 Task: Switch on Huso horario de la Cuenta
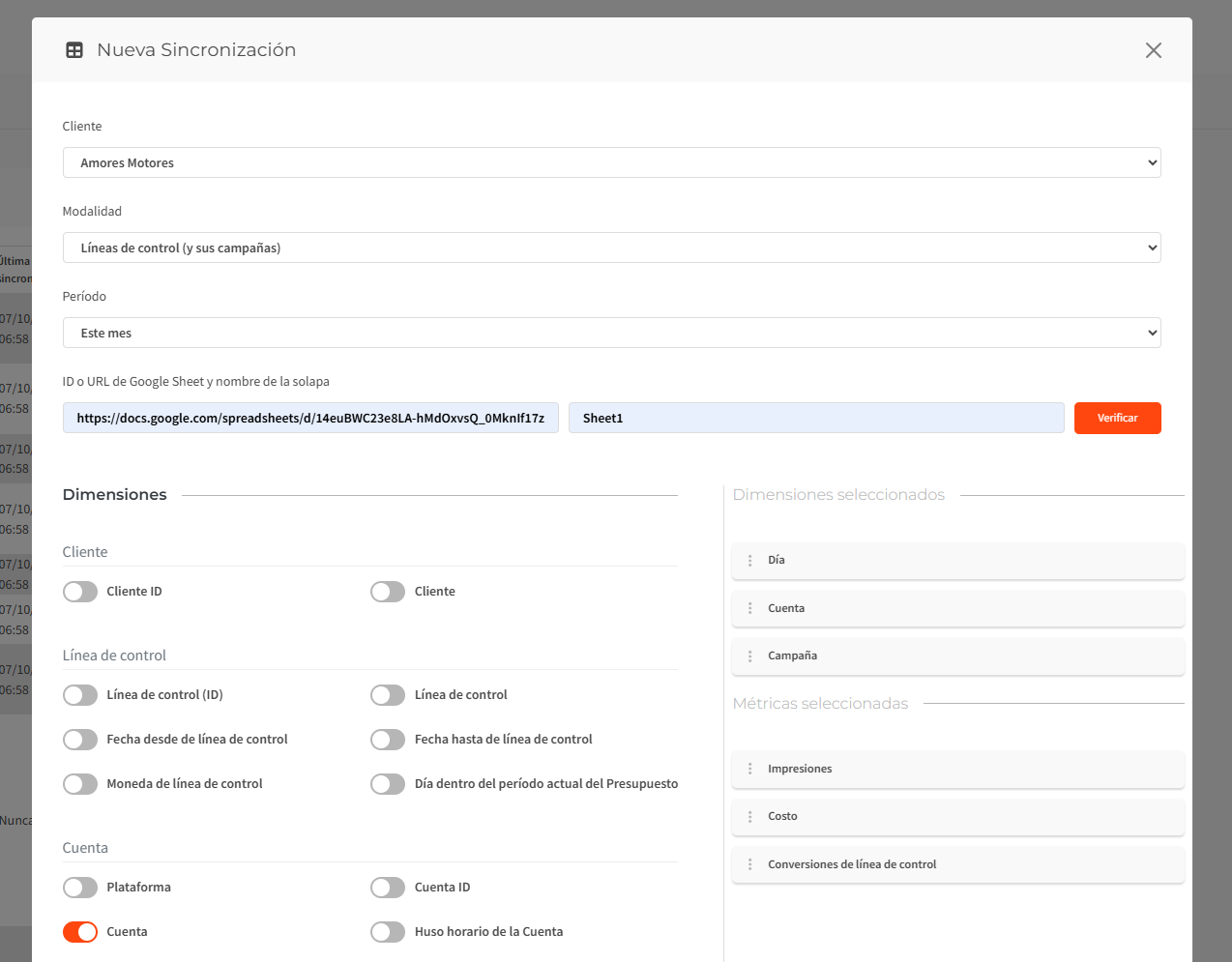point(388,932)
